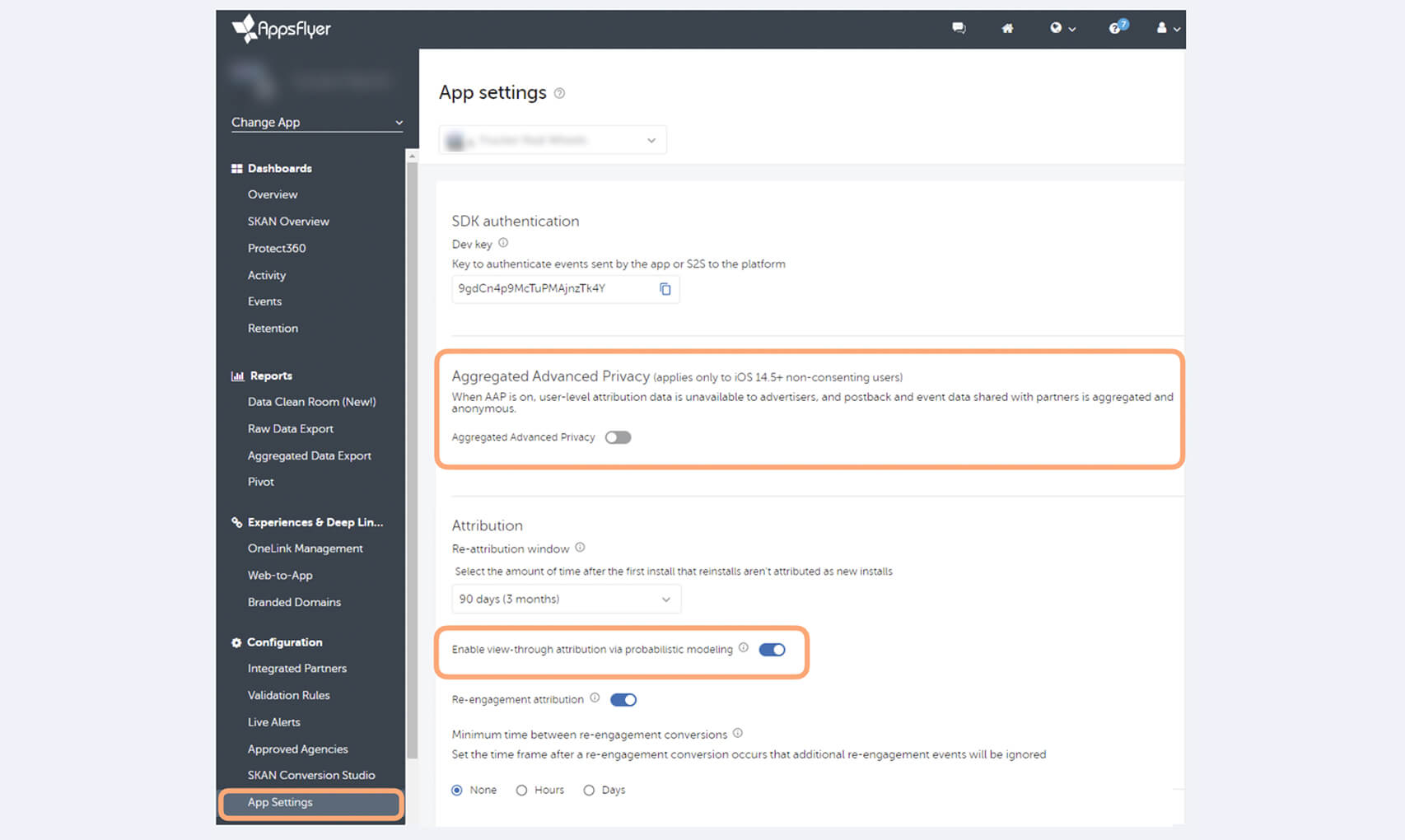Open the 90 days re-attribution dropdown
Screen dimensions: 1405x840
click(566, 599)
